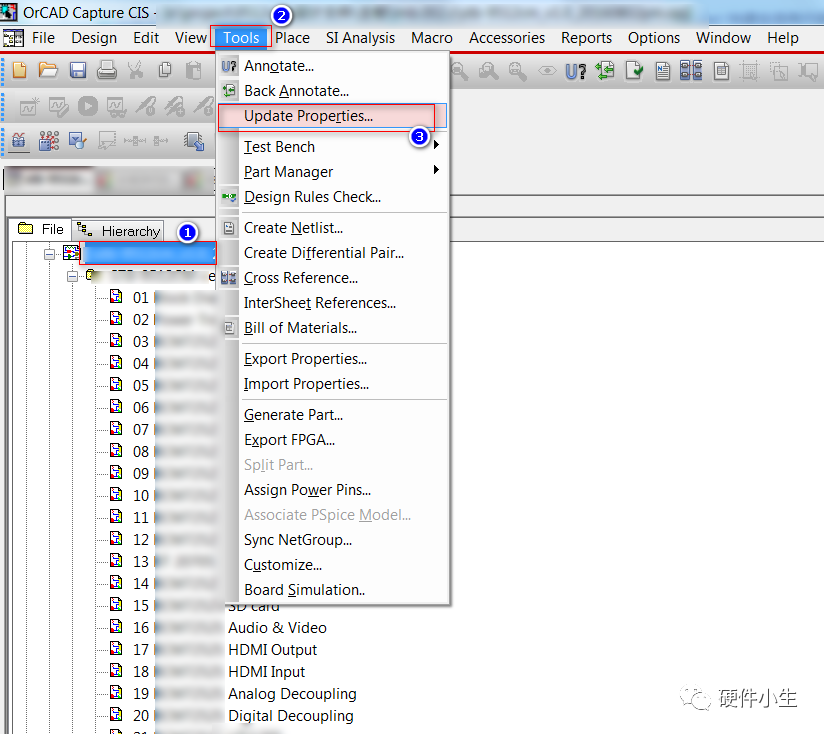Open the File menu
This screenshot has width=824, height=734.
43,38
